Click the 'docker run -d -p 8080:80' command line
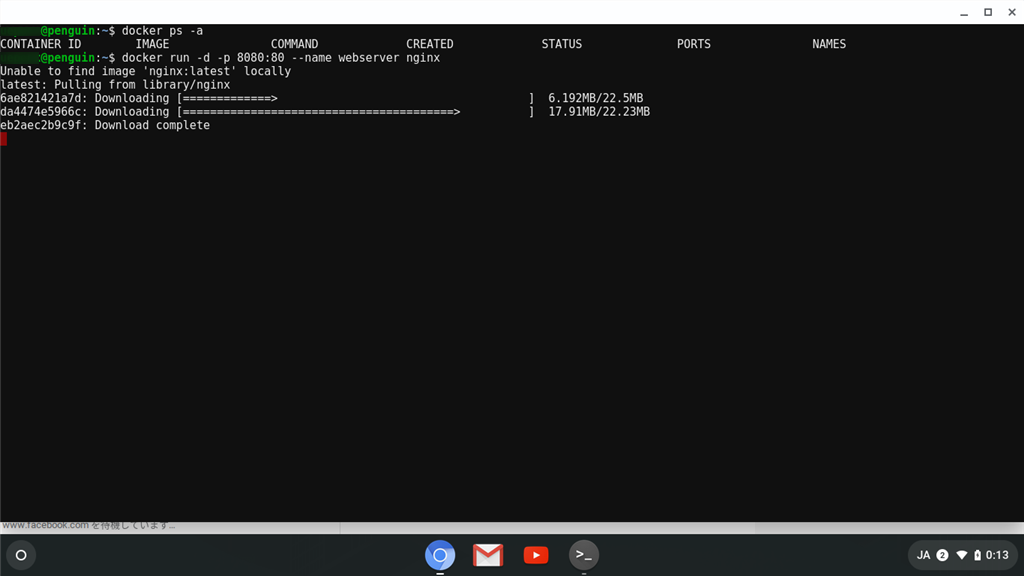The height and width of the screenshot is (576, 1024). click(281, 57)
